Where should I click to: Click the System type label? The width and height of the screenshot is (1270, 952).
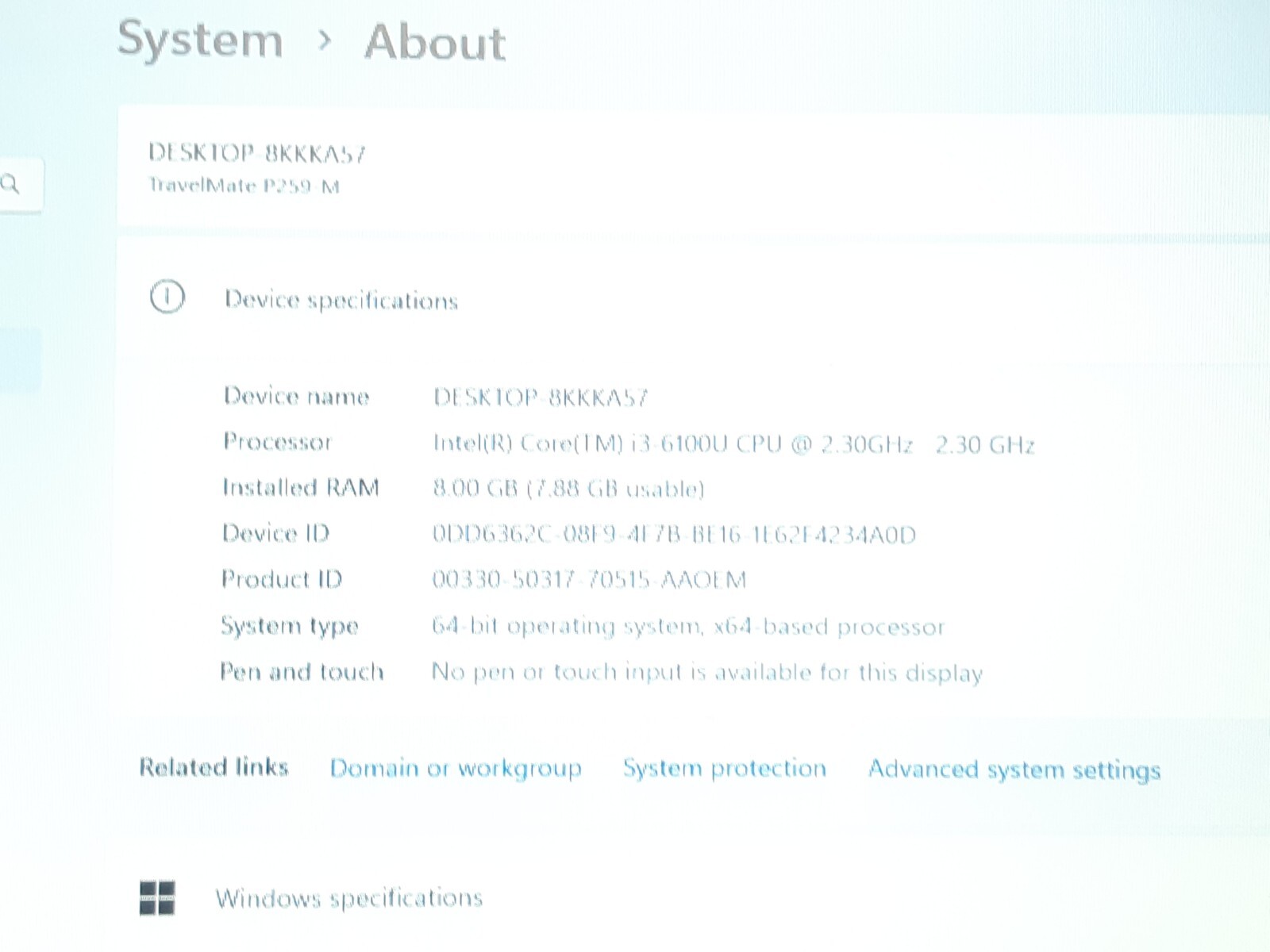(x=290, y=626)
